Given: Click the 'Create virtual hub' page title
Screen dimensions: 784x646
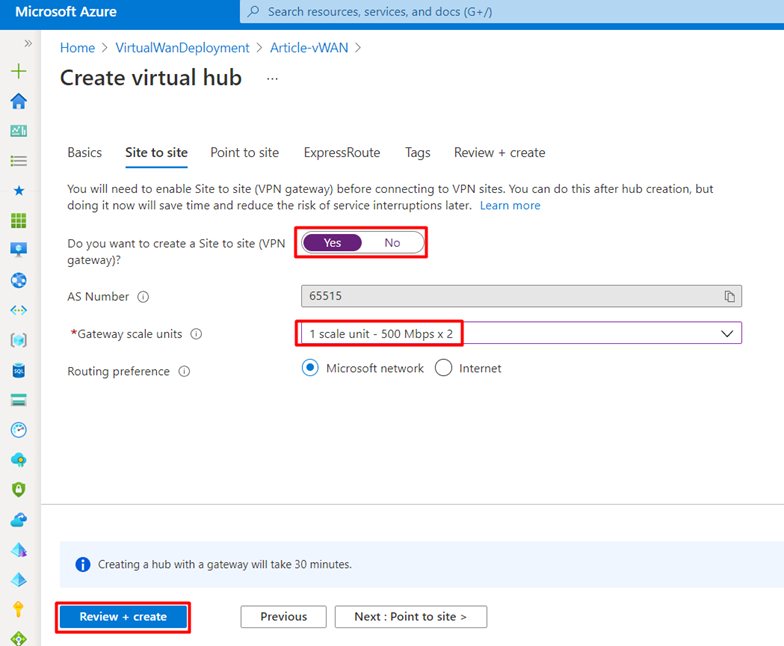Looking at the screenshot, I should 151,78.
